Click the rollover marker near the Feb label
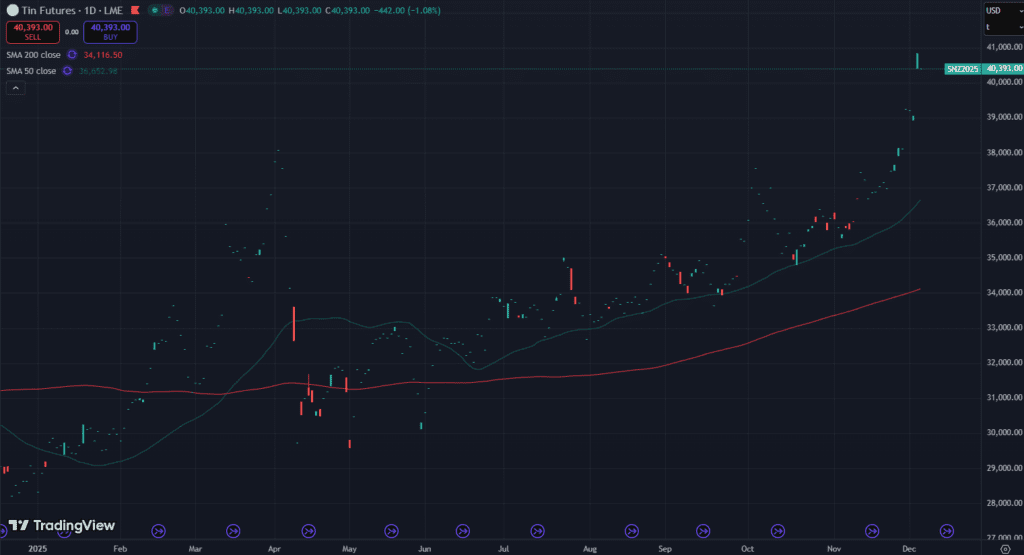 pyautogui.click(x=157, y=530)
